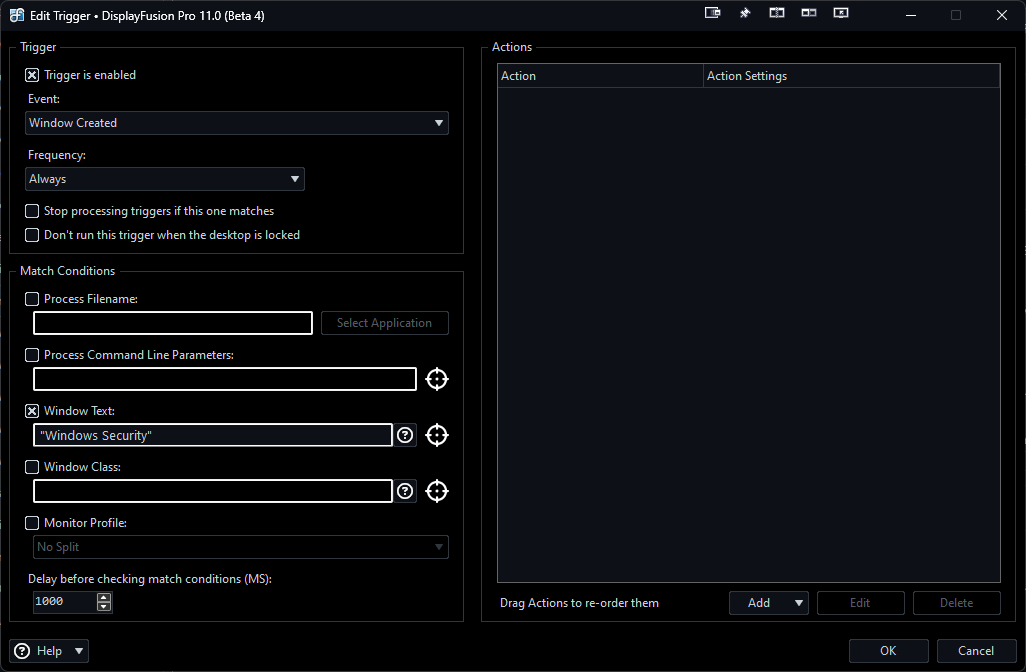Viewport: 1026px width, 672px height.
Task: Click the span-window-across-monitors title bar icon
Action: pos(777,14)
